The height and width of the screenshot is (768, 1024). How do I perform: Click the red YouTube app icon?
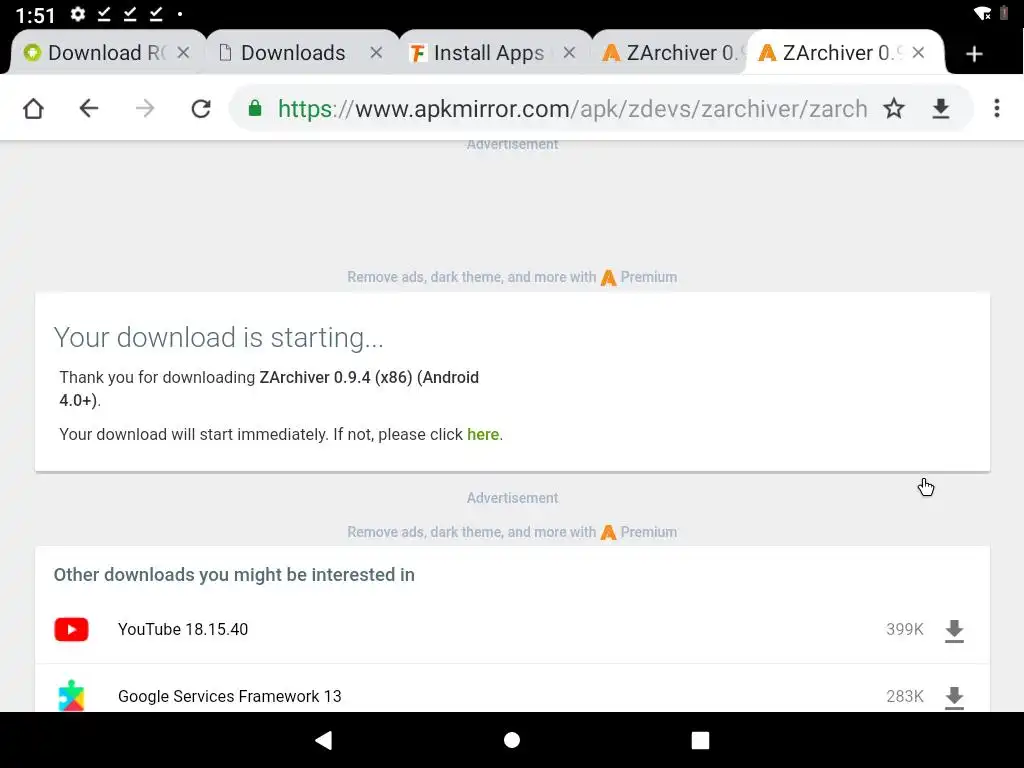tap(71, 630)
